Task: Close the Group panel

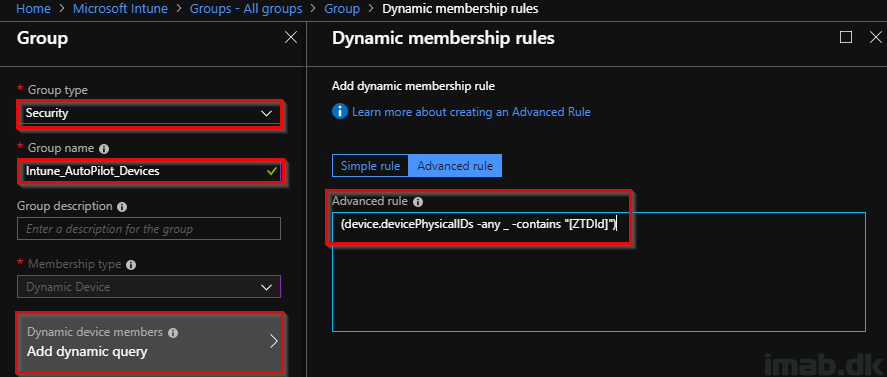Action: click(x=291, y=37)
